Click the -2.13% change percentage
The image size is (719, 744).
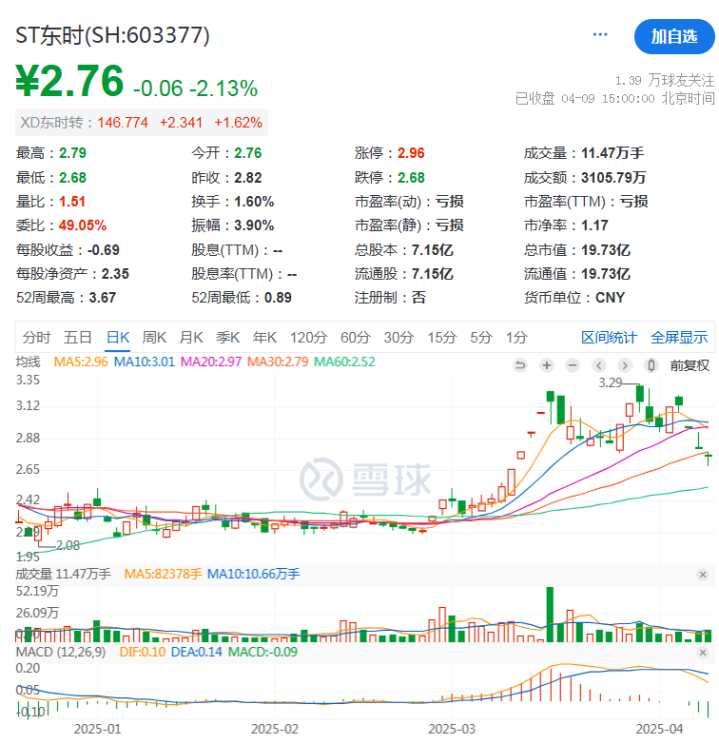224,88
